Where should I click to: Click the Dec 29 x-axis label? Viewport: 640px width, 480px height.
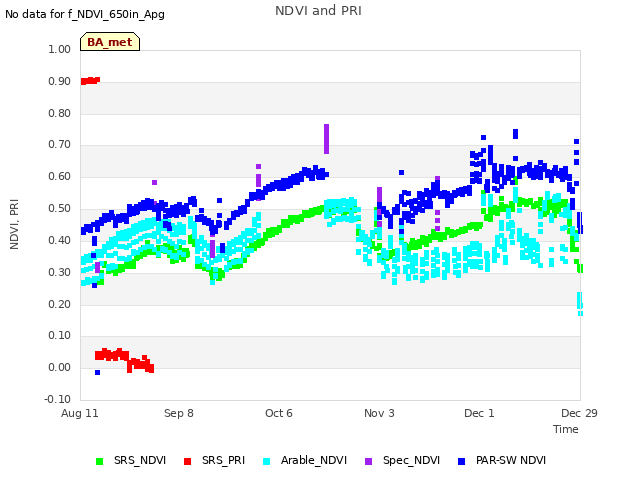(579, 413)
